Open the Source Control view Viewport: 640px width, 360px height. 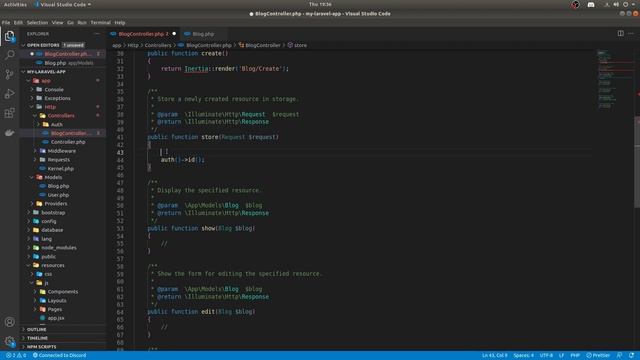[x=9, y=74]
